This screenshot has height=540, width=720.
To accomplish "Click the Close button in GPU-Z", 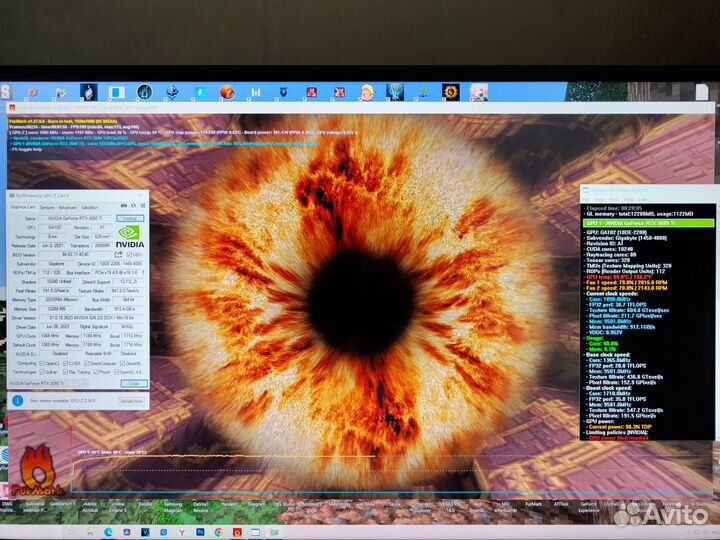I will pos(134,383).
